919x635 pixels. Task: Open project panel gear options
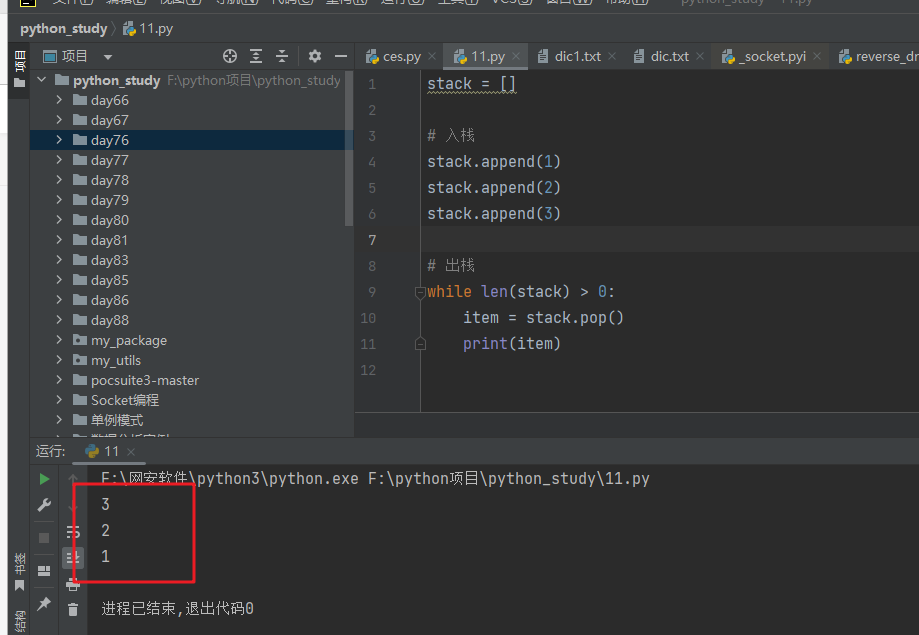click(315, 56)
